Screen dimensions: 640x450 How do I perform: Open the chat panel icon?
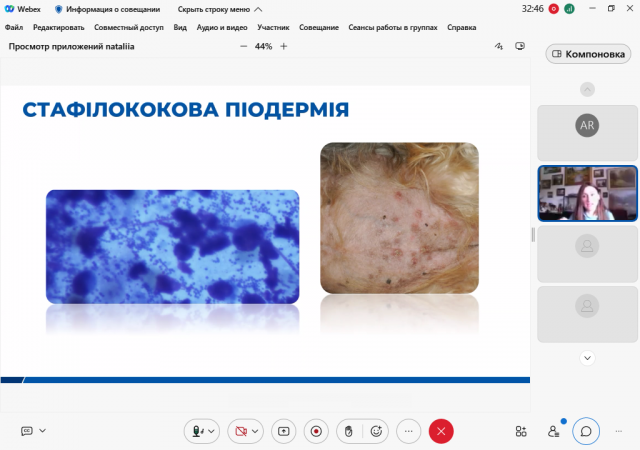click(586, 431)
